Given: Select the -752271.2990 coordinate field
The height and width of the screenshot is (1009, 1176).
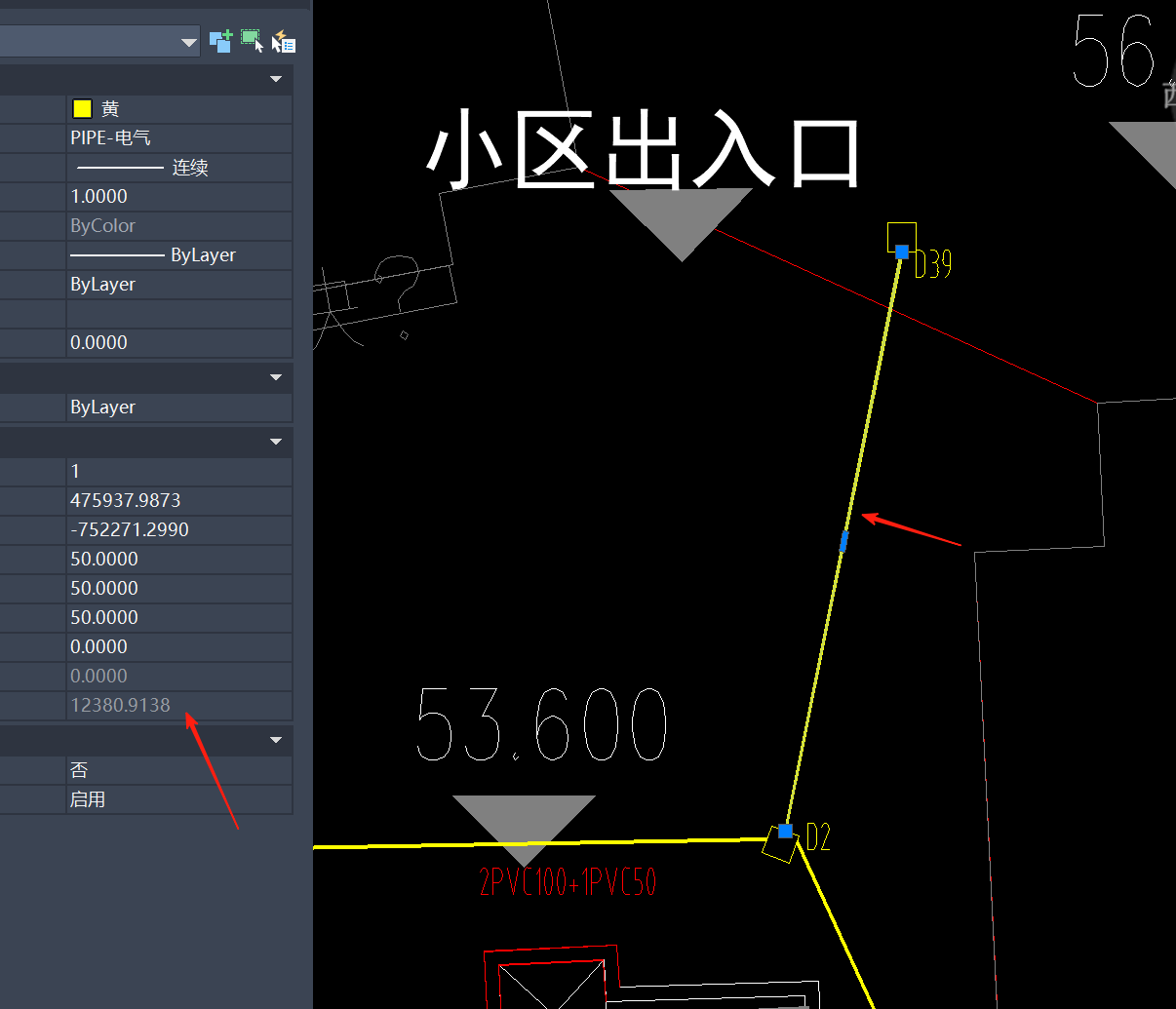Looking at the screenshot, I should [x=179, y=529].
